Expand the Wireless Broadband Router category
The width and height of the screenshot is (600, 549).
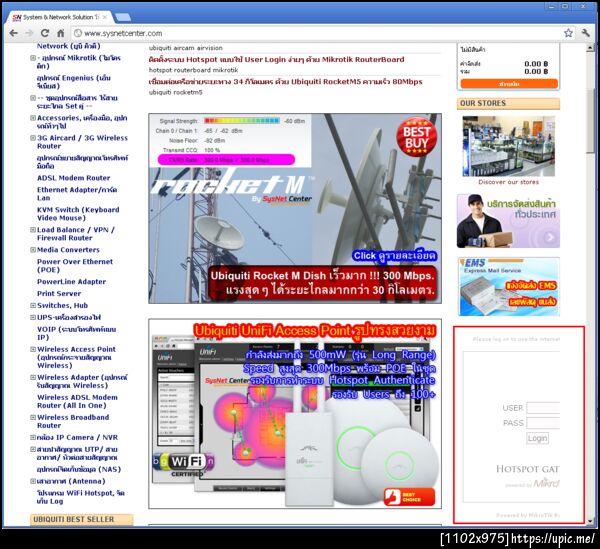(x=33, y=417)
